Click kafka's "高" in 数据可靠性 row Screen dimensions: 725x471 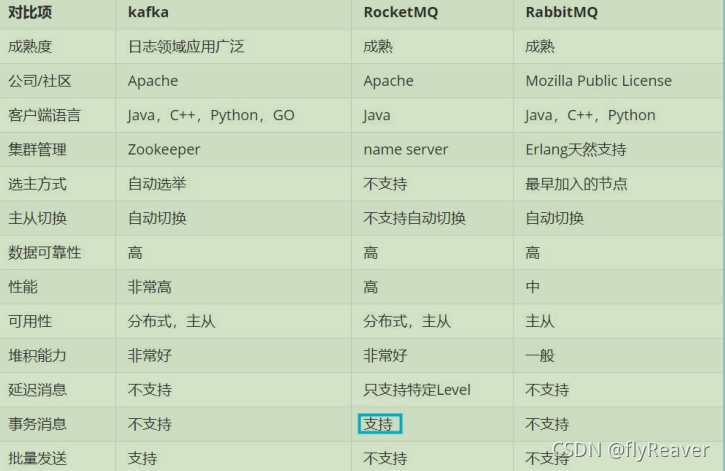coord(135,253)
